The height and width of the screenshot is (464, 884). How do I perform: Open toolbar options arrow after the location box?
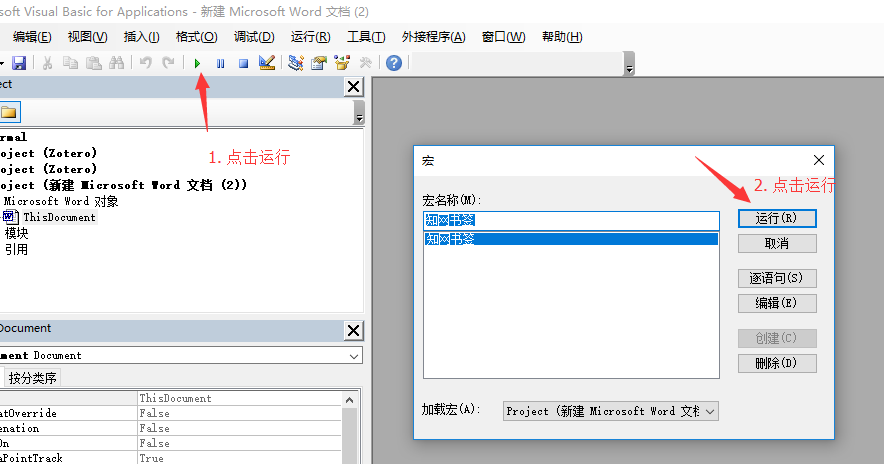coord(629,64)
